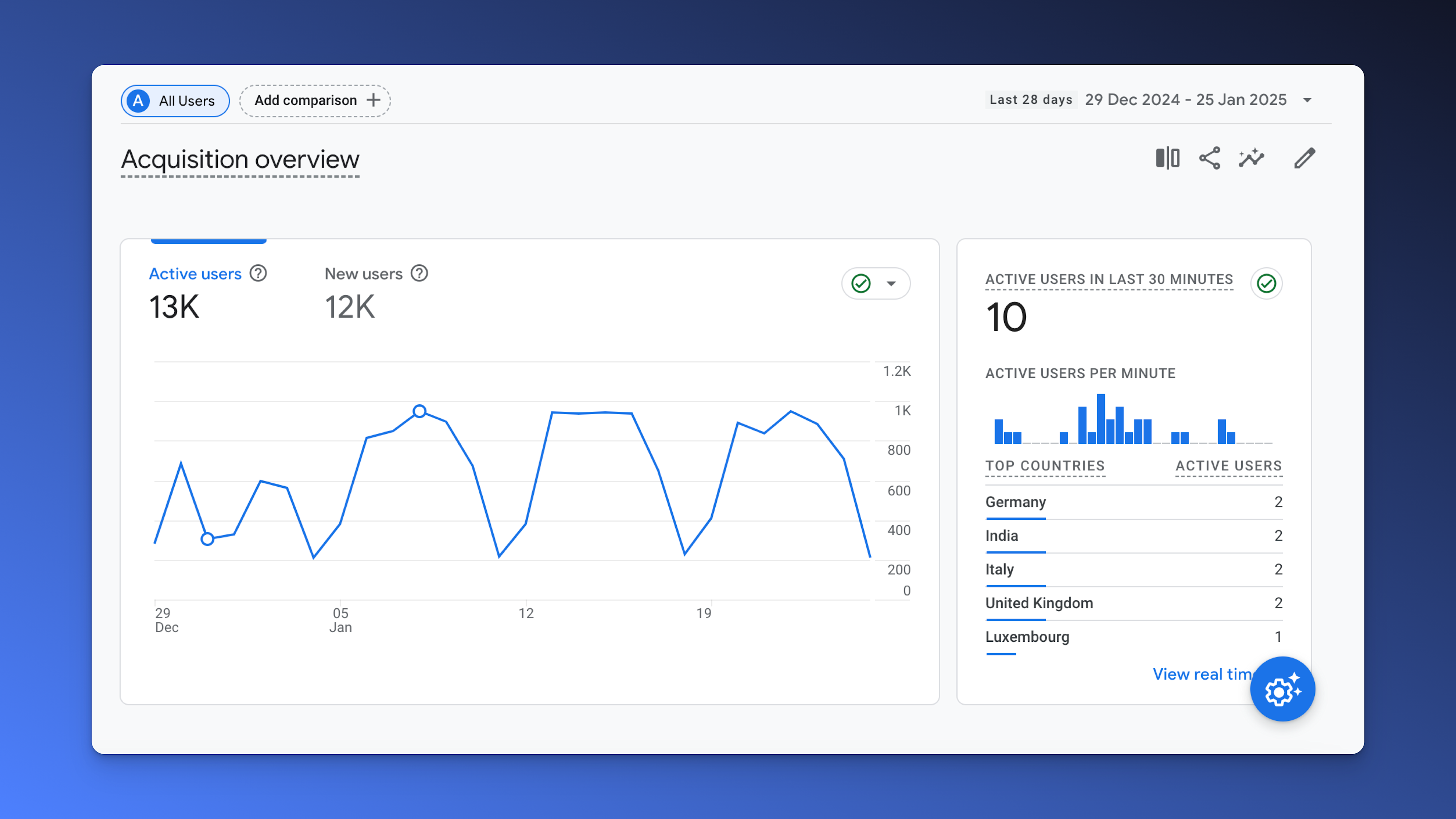Click the Top Countries column header
1456x819 pixels.
pyautogui.click(x=1045, y=466)
